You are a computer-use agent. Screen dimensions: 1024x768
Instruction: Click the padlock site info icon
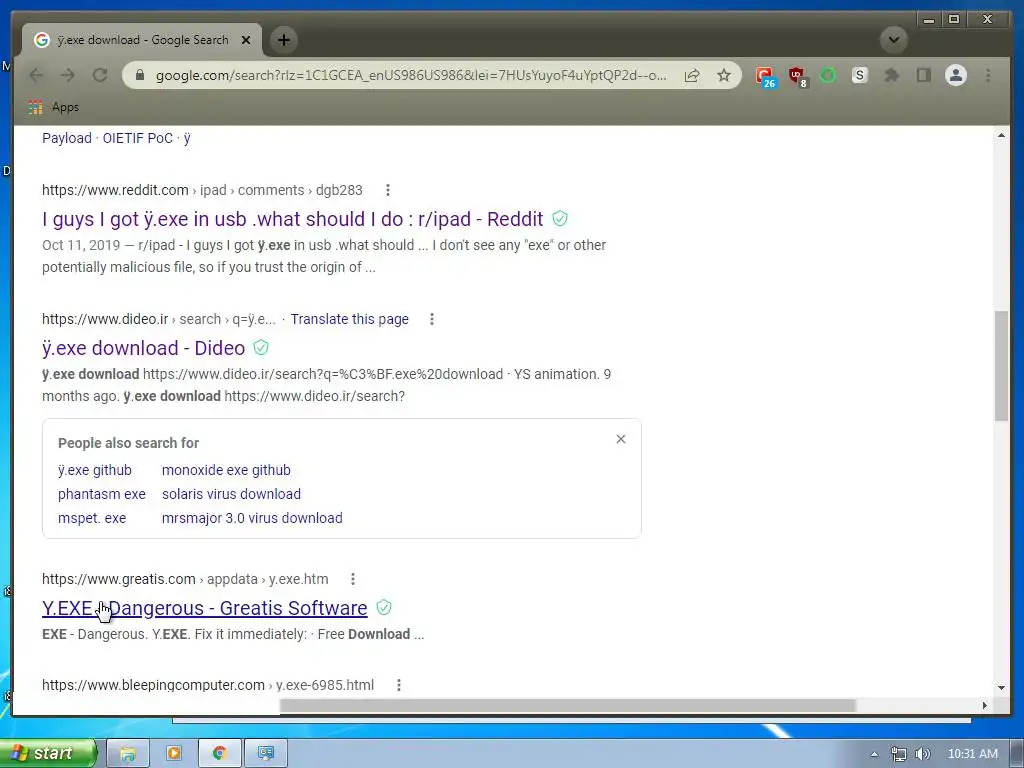(x=140, y=76)
